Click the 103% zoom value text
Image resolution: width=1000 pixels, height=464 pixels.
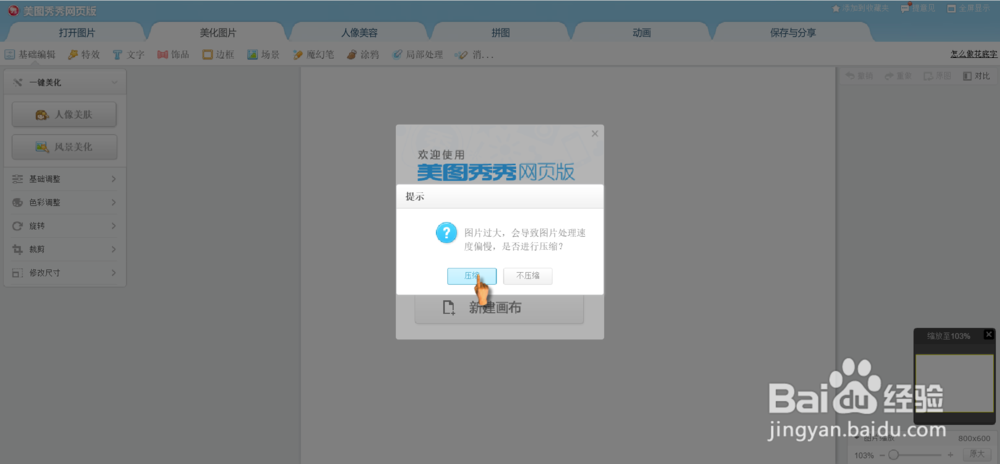[x=864, y=455]
